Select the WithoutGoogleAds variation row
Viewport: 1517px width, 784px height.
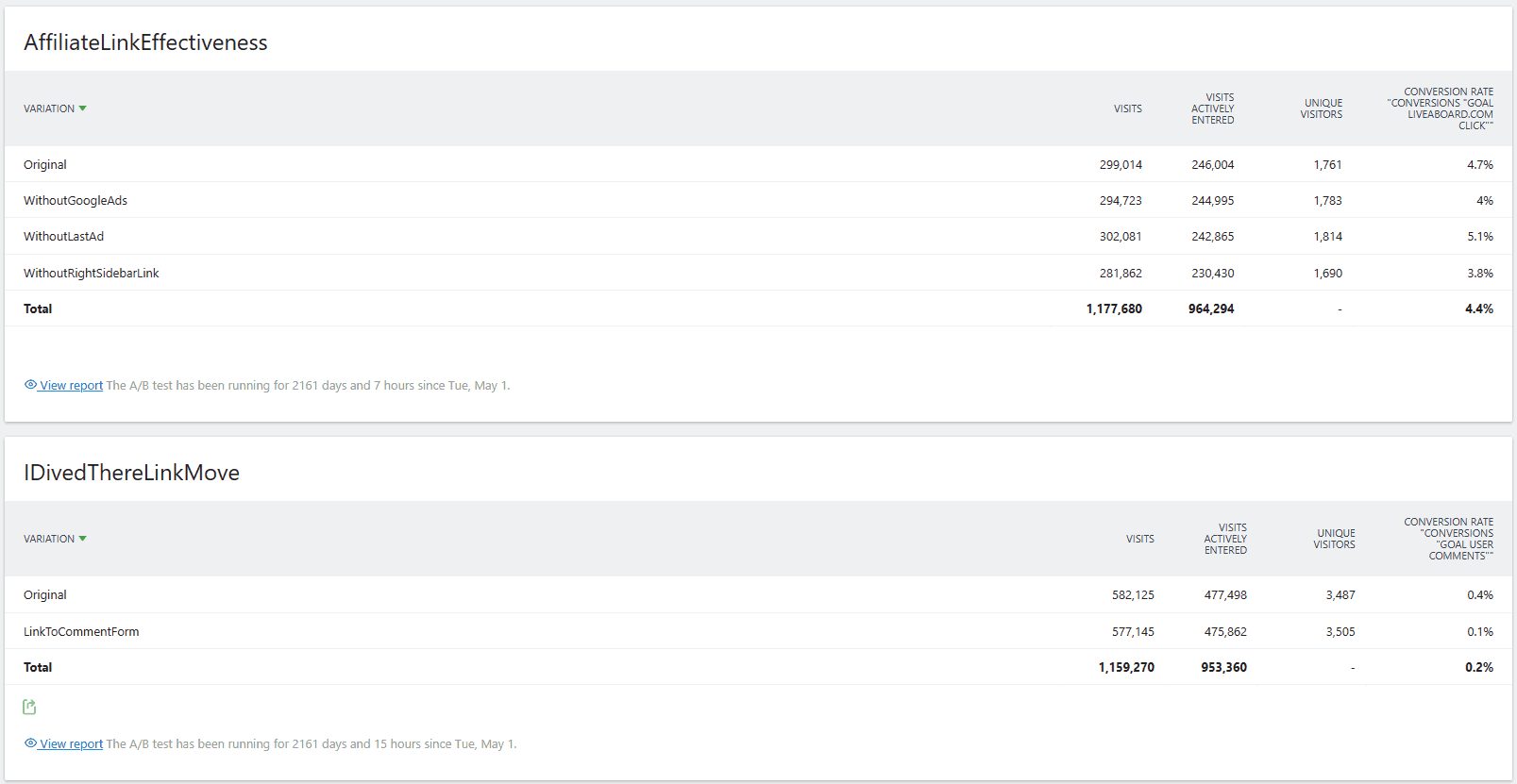click(x=76, y=200)
